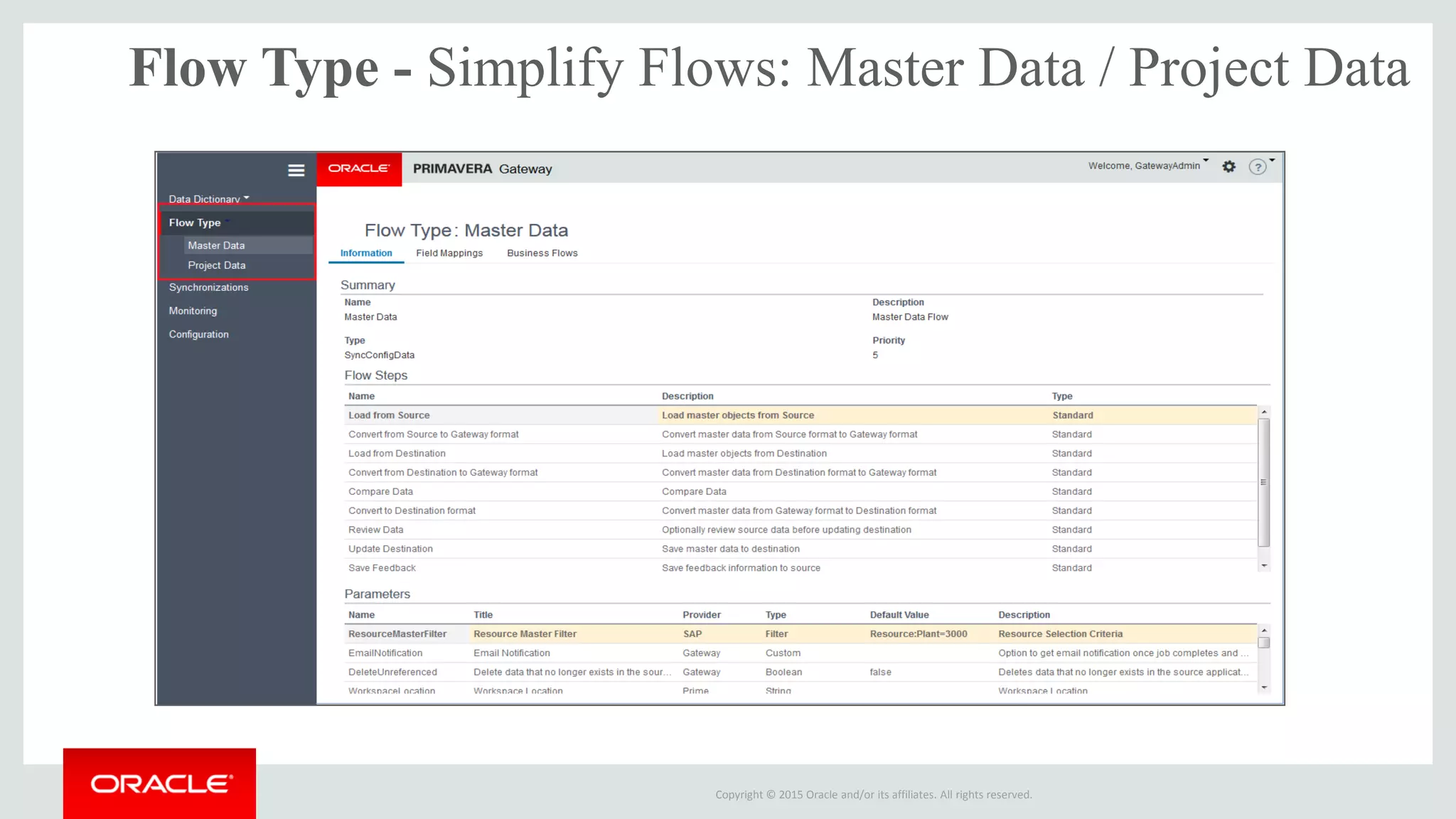
Task: Open the settings gear menu
Action: pyautogui.click(x=1228, y=166)
